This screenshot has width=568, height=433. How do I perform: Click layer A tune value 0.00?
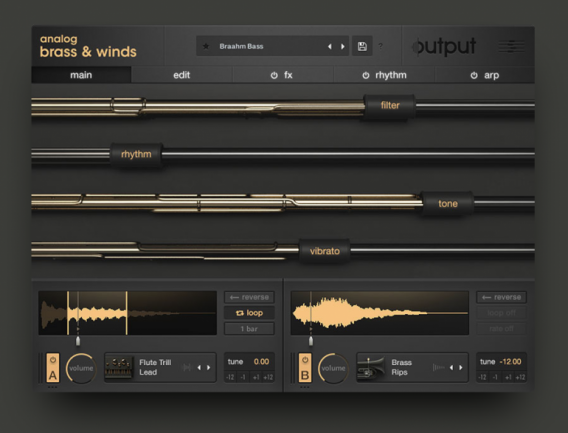pos(261,362)
